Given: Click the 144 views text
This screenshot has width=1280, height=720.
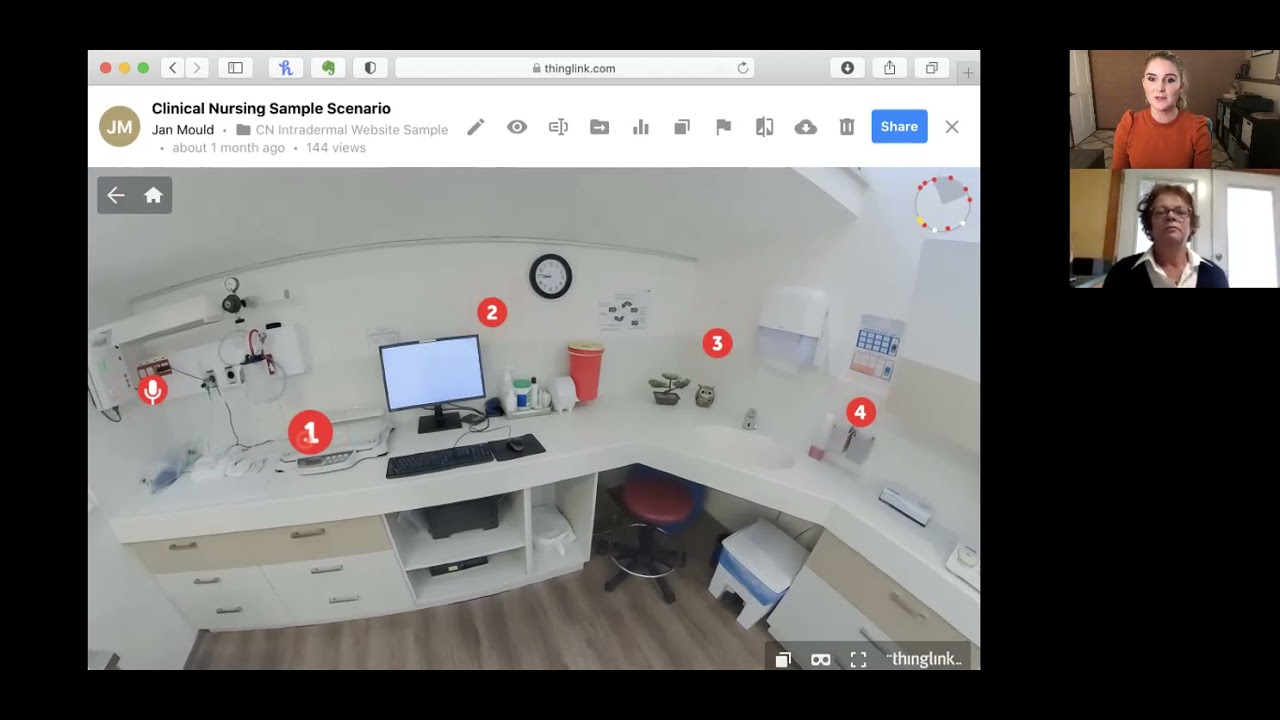Looking at the screenshot, I should click(336, 148).
